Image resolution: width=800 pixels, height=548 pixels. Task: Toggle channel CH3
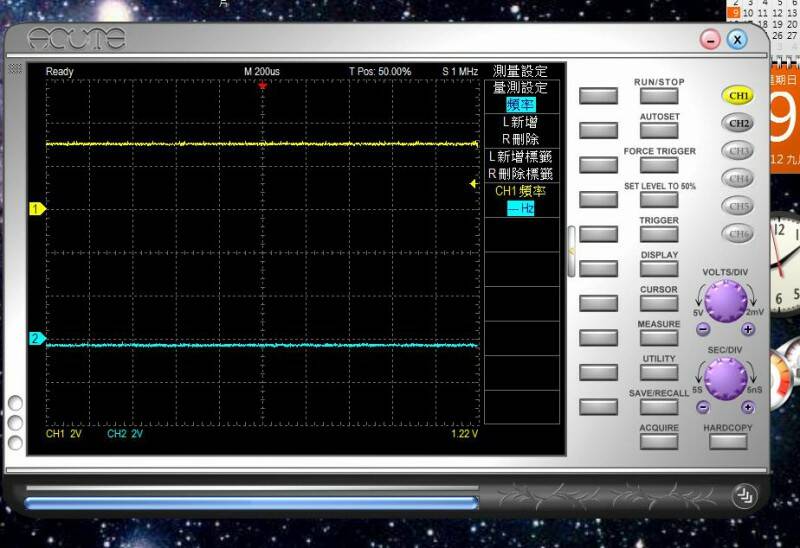click(738, 151)
